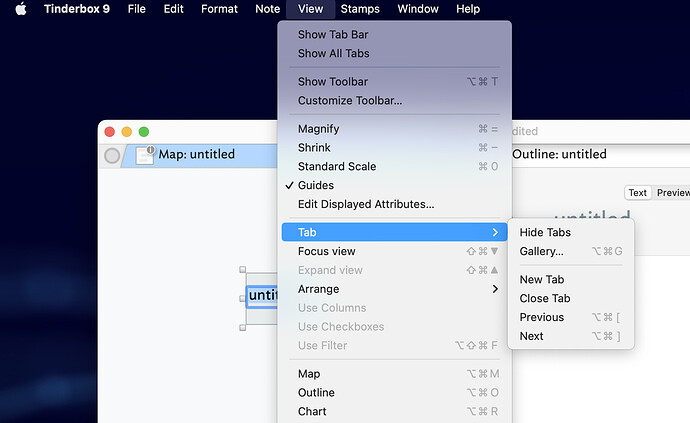Viewport: 690px width, 423px height.
Task: Zoom the Tinderbox window with green button
Action: click(144, 132)
